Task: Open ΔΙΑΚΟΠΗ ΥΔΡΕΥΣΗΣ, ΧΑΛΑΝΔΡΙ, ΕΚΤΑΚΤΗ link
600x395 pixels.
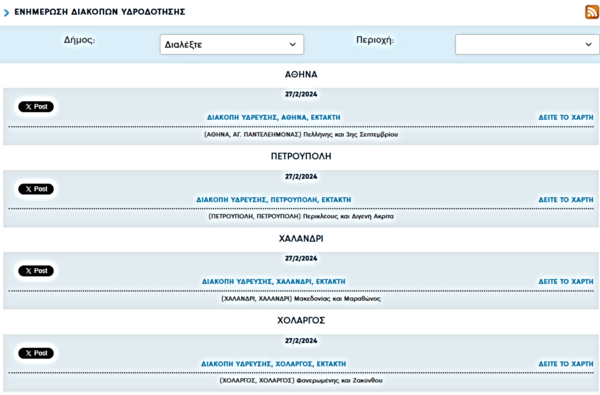Action: pos(274,282)
